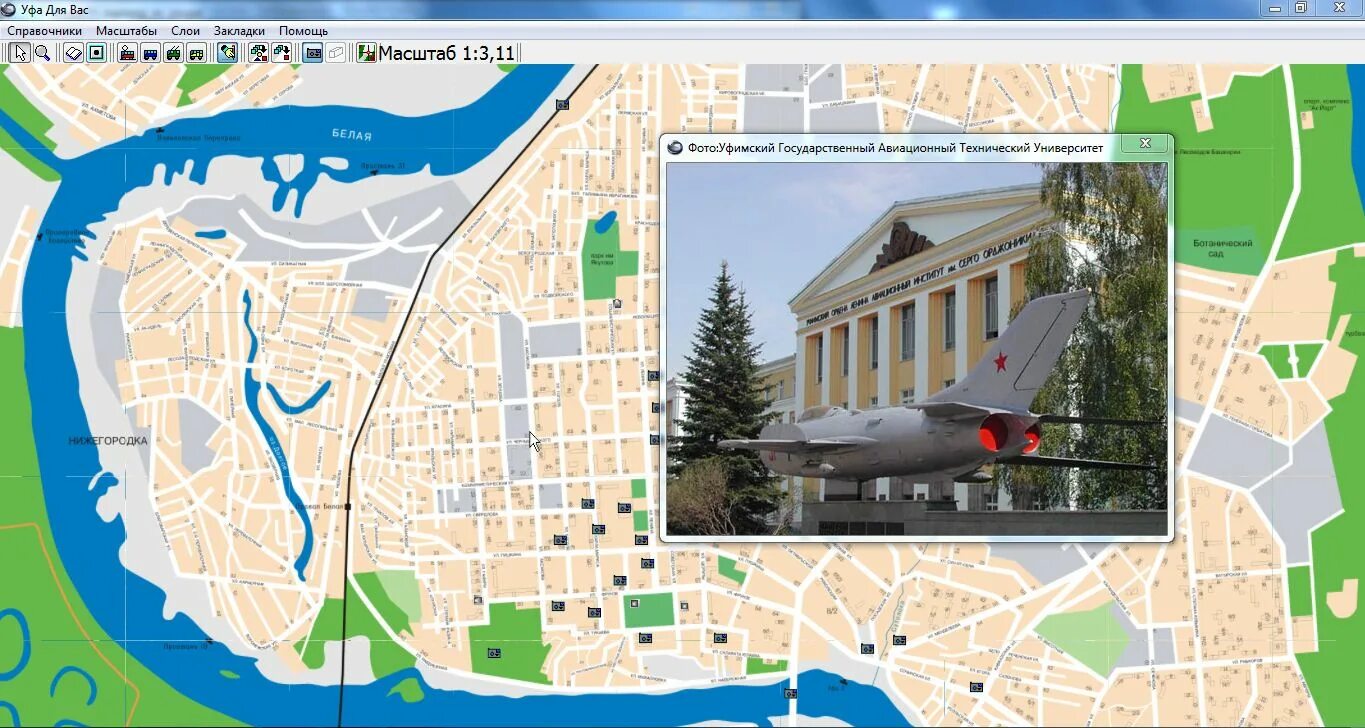Screen dimensions: 1365x728
Task: Open the Помощь menu
Action: [x=303, y=31]
